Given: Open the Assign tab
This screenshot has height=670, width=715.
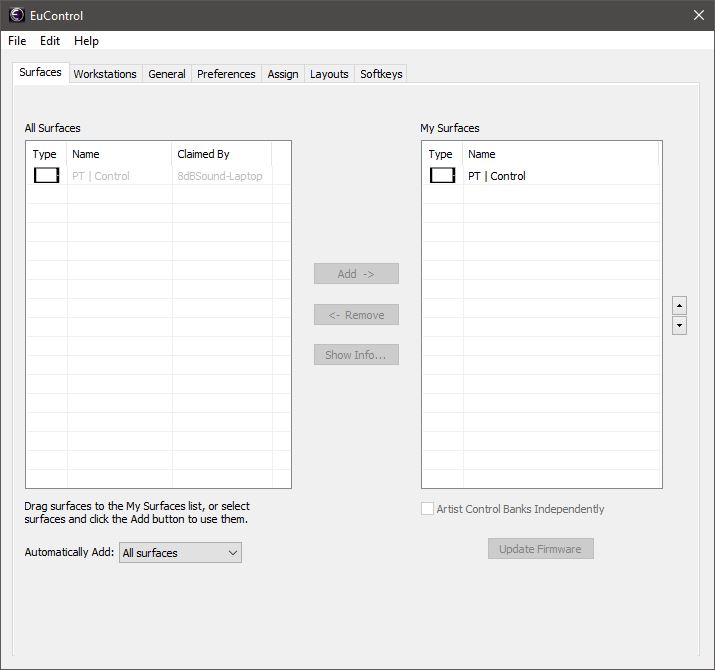Looking at the screenshot, I should coord(283,74).
